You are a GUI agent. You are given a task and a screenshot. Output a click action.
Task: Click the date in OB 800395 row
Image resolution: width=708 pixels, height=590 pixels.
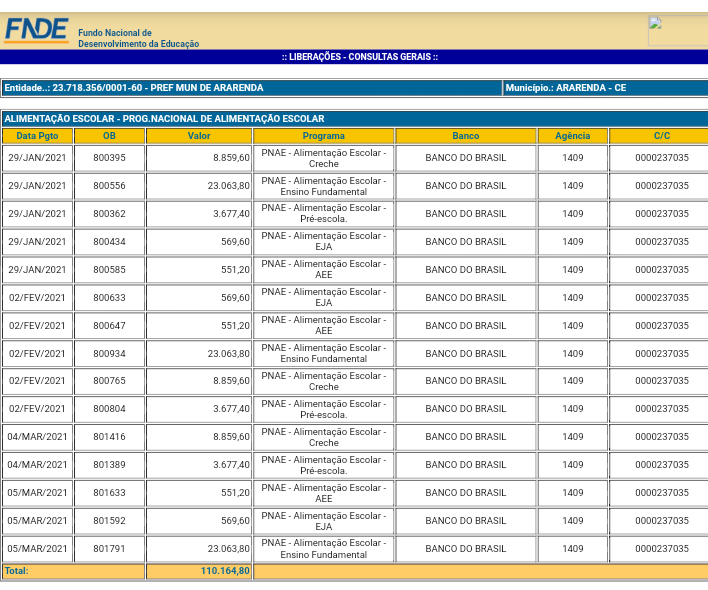(37, 158)
